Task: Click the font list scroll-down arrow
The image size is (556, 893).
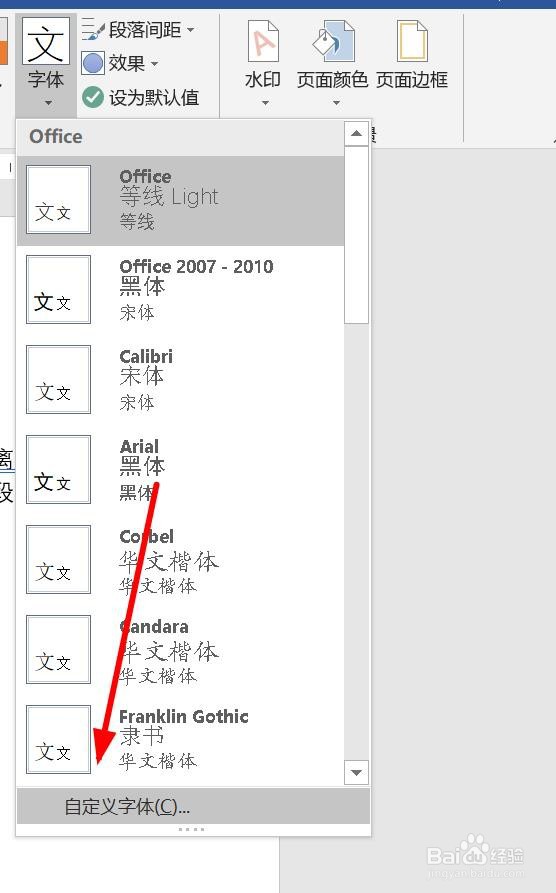Action: click(357, 773)
